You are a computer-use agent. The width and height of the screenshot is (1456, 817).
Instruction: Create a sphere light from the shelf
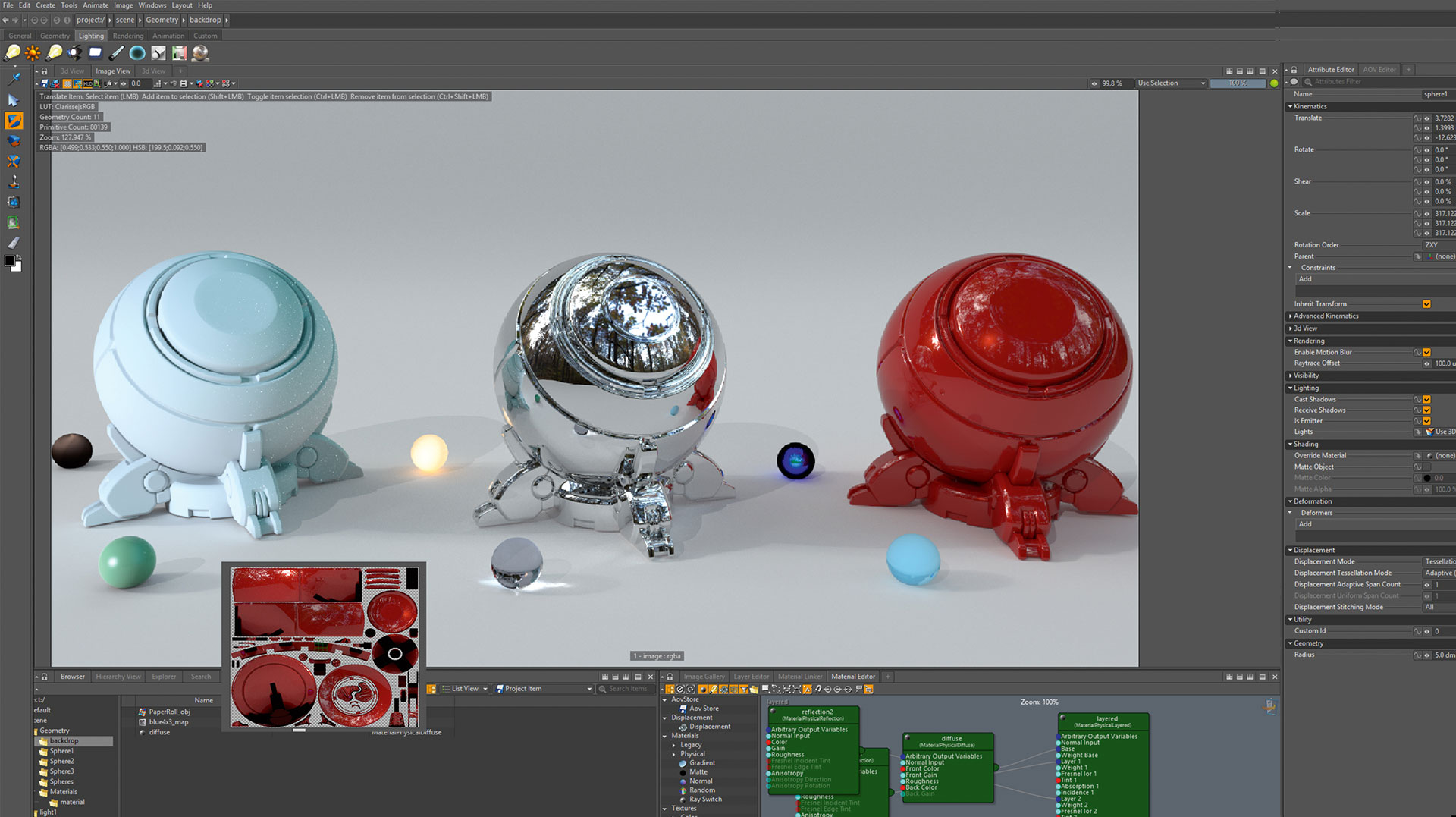(137, 52)
